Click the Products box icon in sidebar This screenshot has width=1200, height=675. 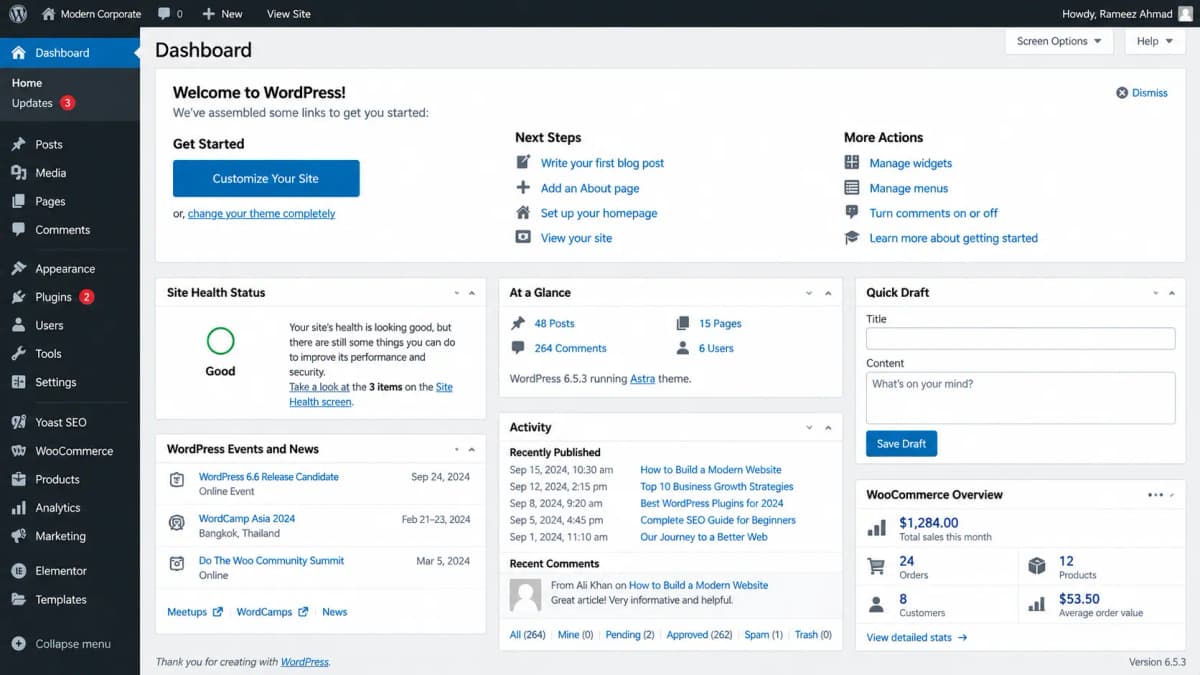18,479
